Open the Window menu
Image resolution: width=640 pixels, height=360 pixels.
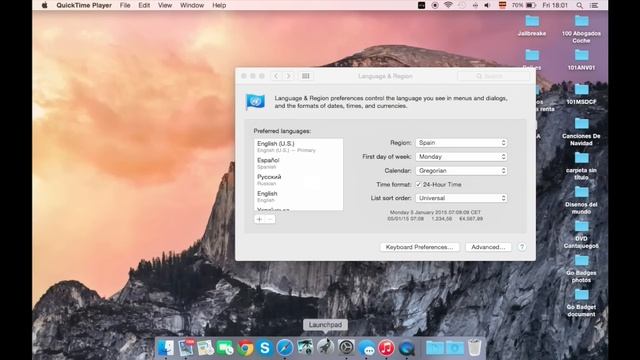coord(192,5)
